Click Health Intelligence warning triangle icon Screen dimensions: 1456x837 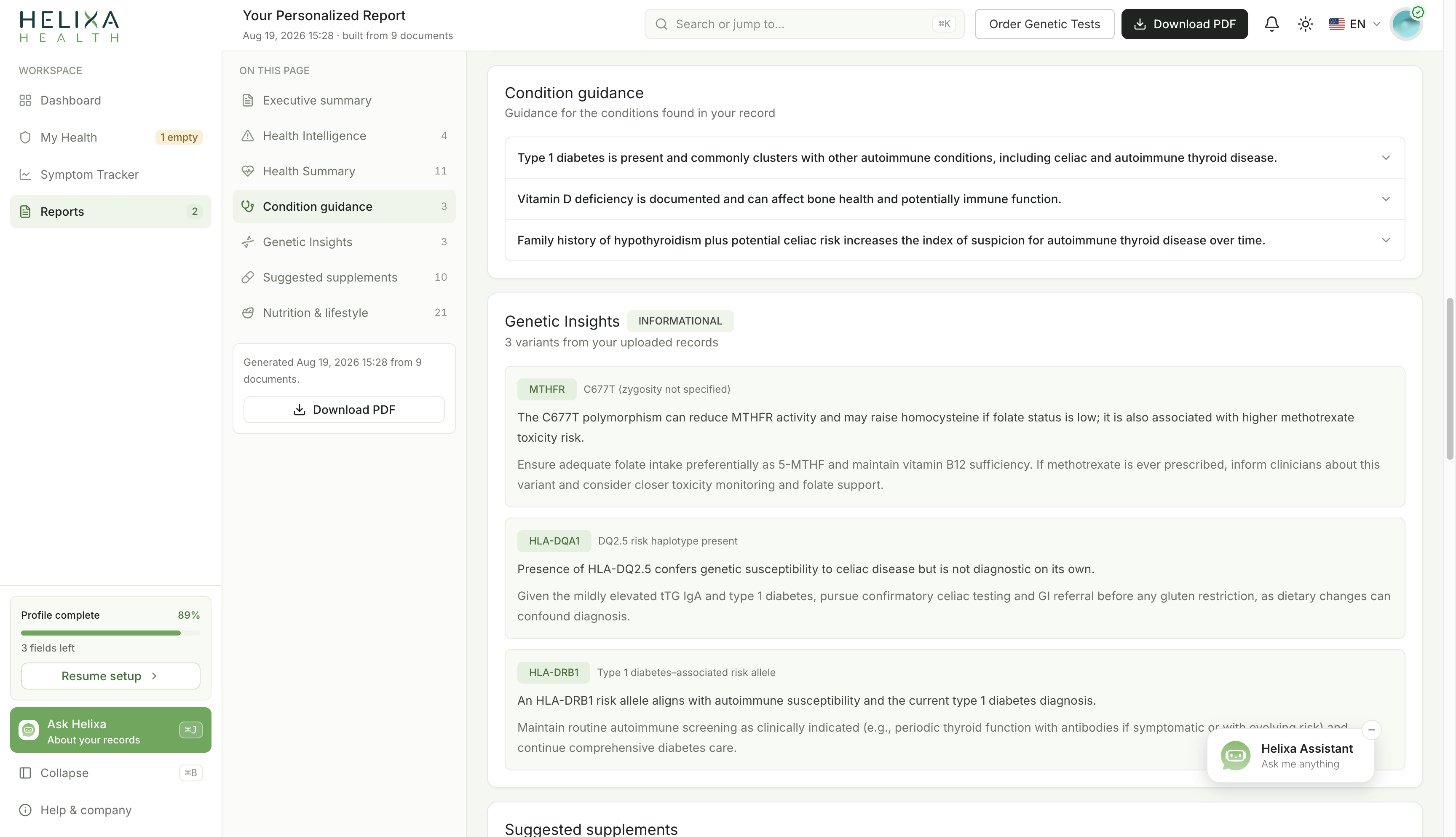pyautogui.click(x=248, y=136)
